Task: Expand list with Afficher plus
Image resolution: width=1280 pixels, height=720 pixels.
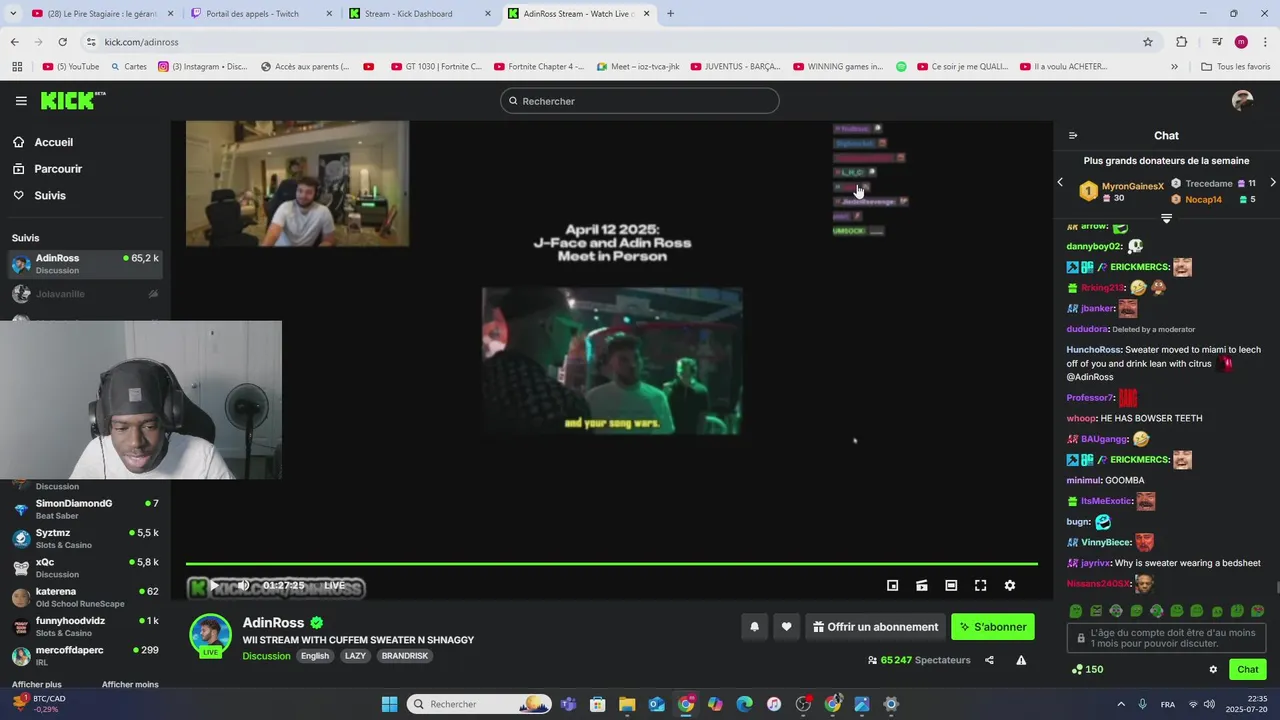Action: click(36, 685)
